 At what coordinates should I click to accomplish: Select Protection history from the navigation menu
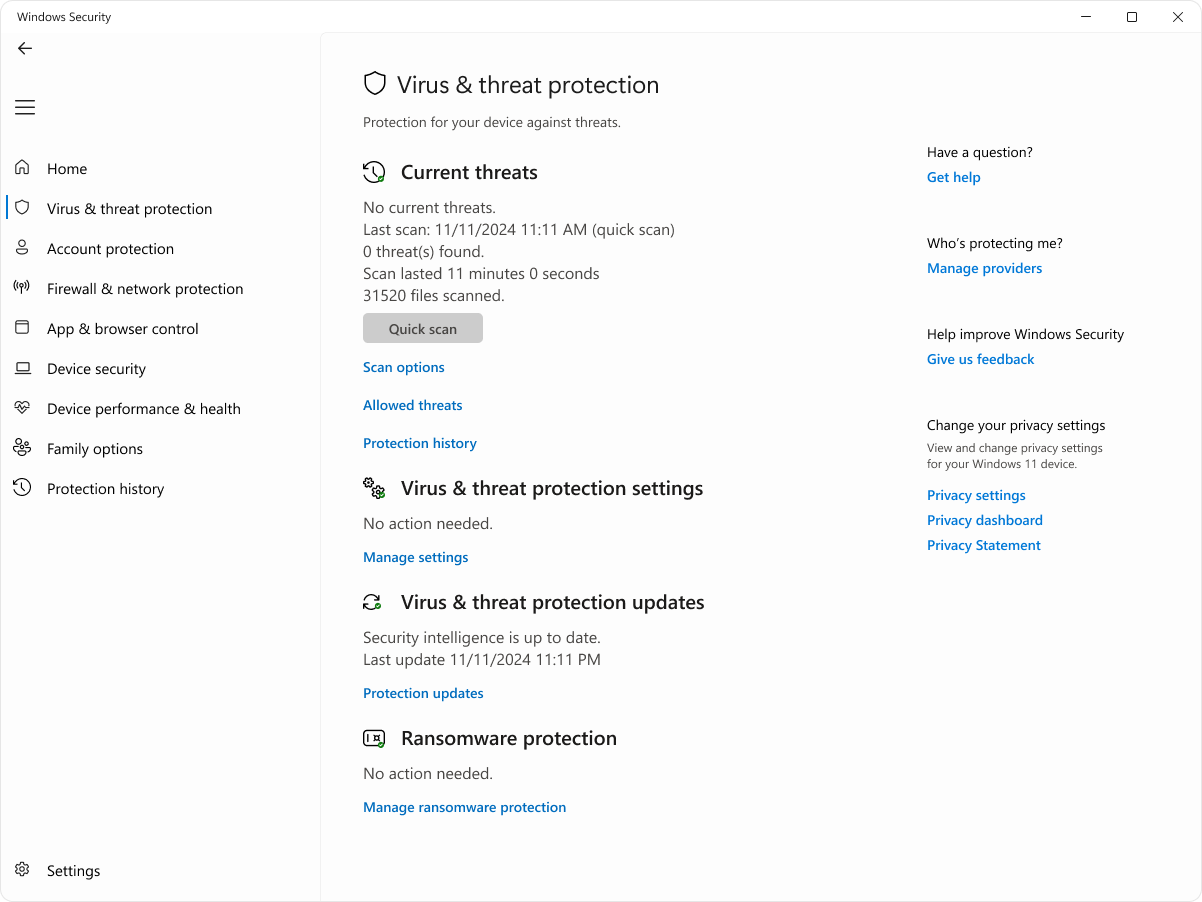point(105,488)
